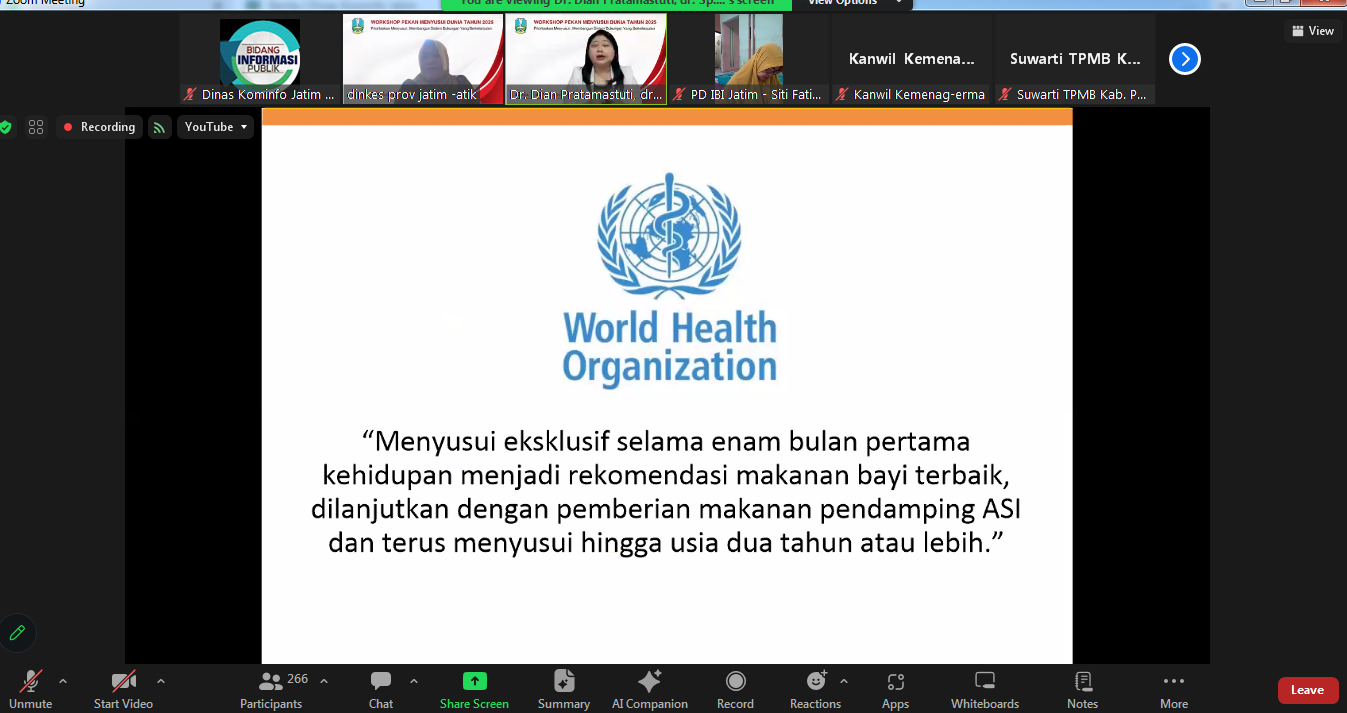
Task: Open the More menu
Action: point(1172,690)
